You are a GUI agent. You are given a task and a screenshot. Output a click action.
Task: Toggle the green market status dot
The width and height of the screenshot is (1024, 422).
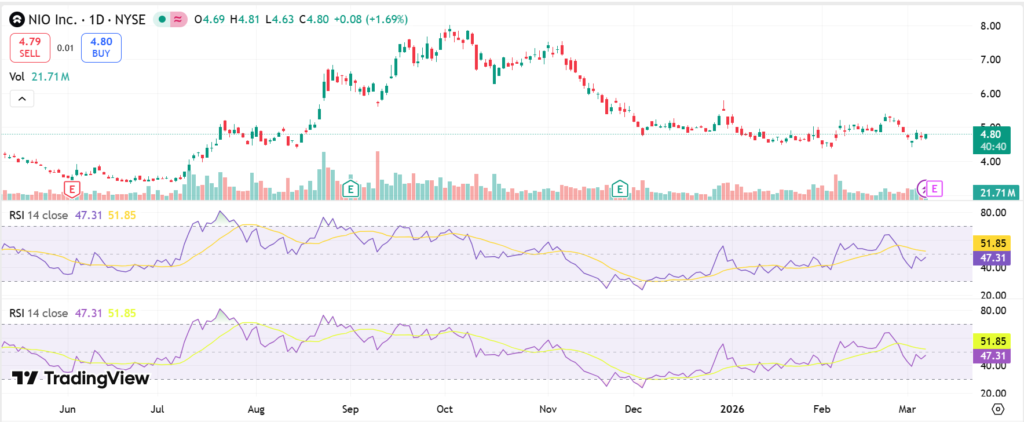tap(162, 20)
